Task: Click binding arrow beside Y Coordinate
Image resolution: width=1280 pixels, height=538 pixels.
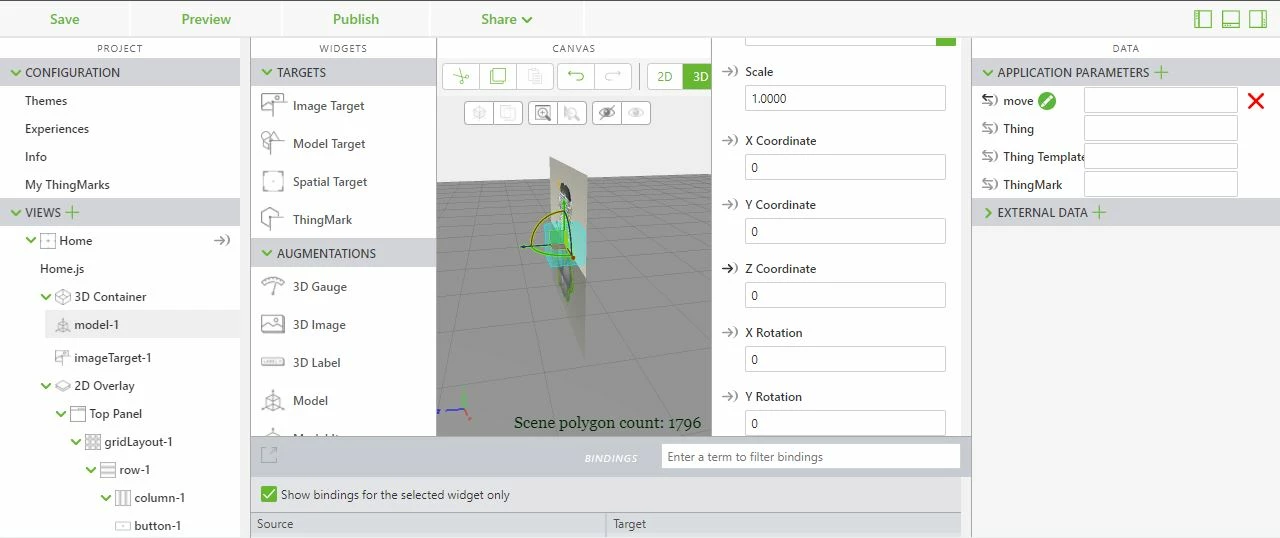Action: (729, 204)
